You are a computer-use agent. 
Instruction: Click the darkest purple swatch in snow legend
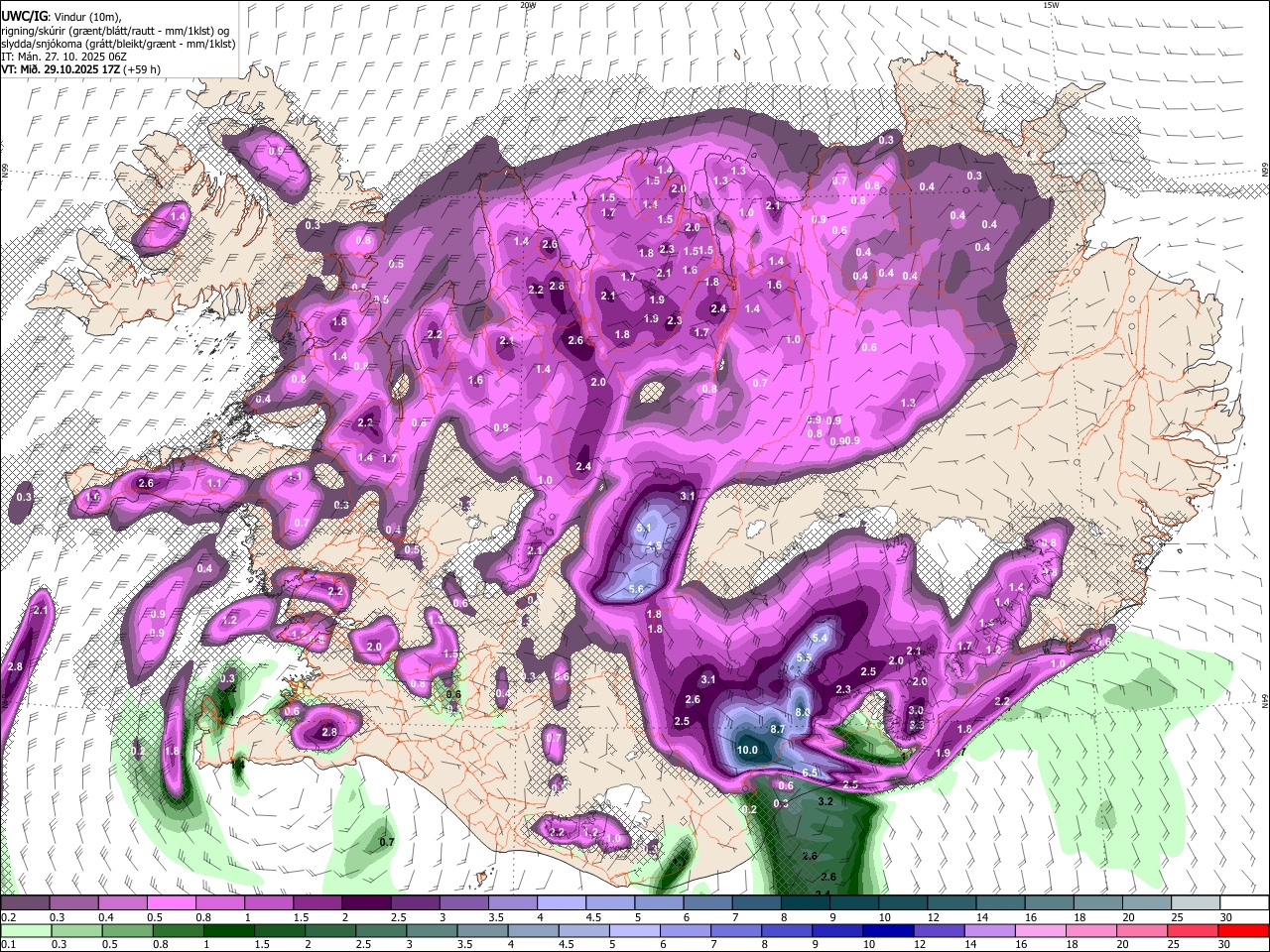pyautogui.click(x=366, y=902)
